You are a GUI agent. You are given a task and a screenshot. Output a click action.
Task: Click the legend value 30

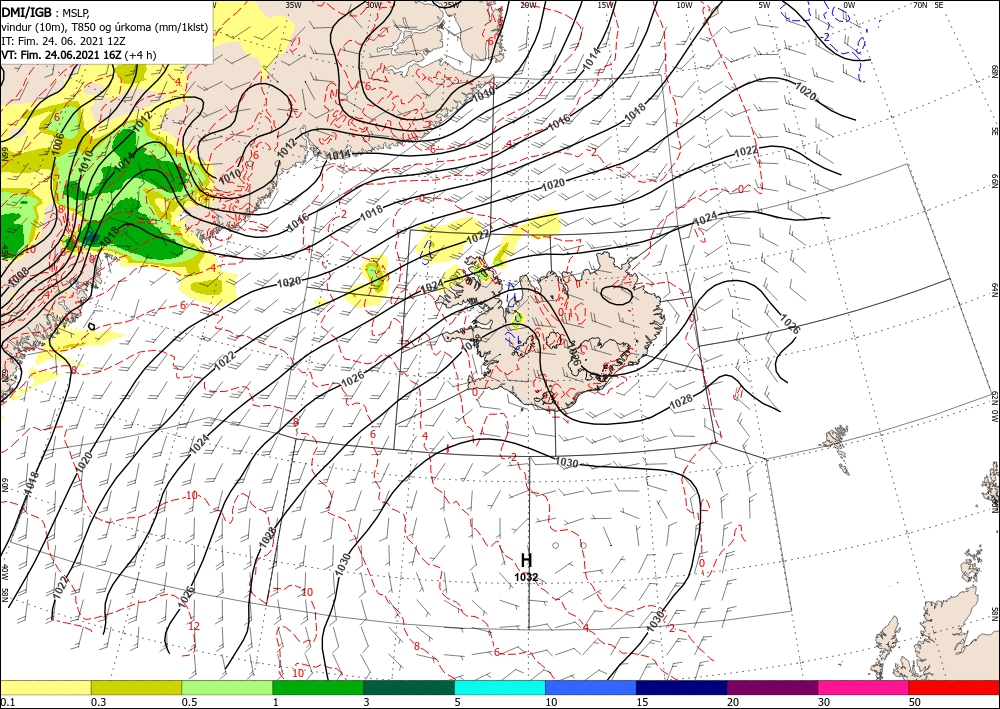825,702
